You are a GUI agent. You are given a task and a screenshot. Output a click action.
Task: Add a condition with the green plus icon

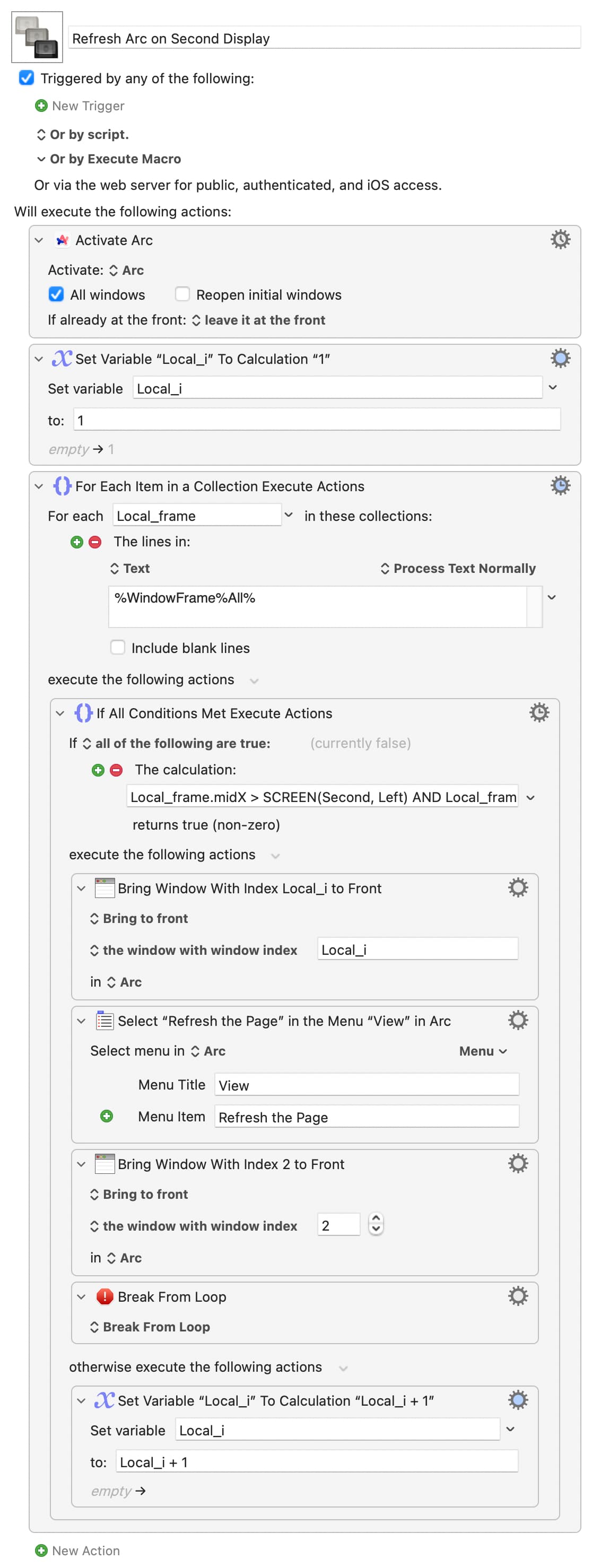(x=98, y=770)
